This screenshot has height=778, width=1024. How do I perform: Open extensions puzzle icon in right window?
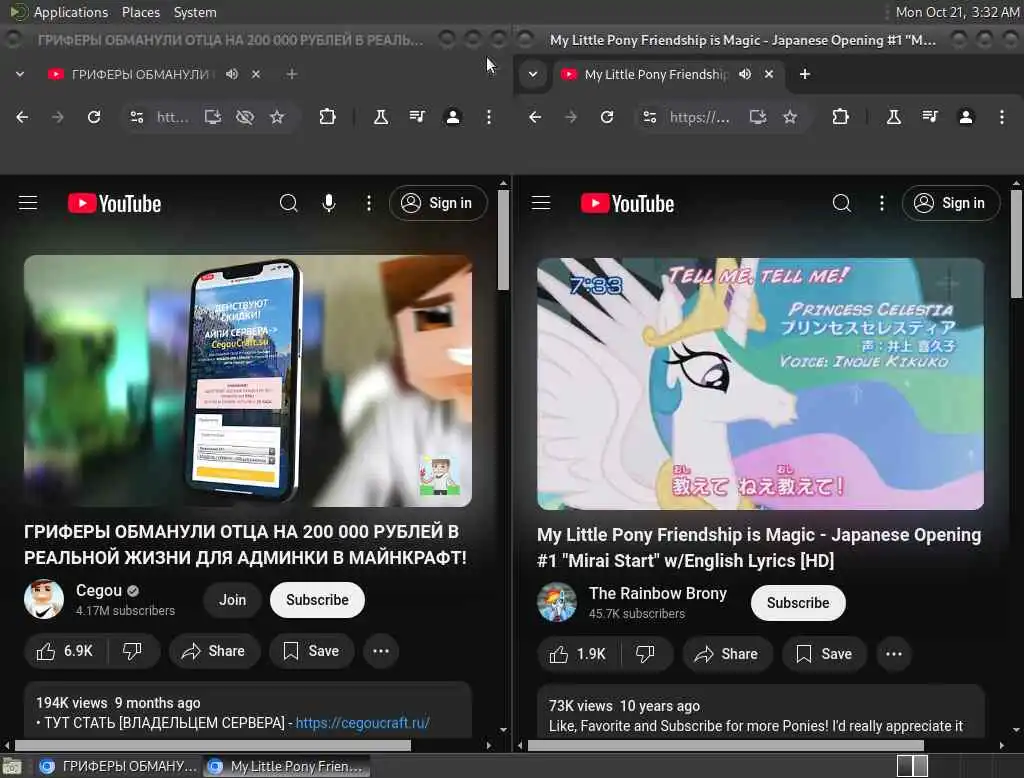coord(840,117)
